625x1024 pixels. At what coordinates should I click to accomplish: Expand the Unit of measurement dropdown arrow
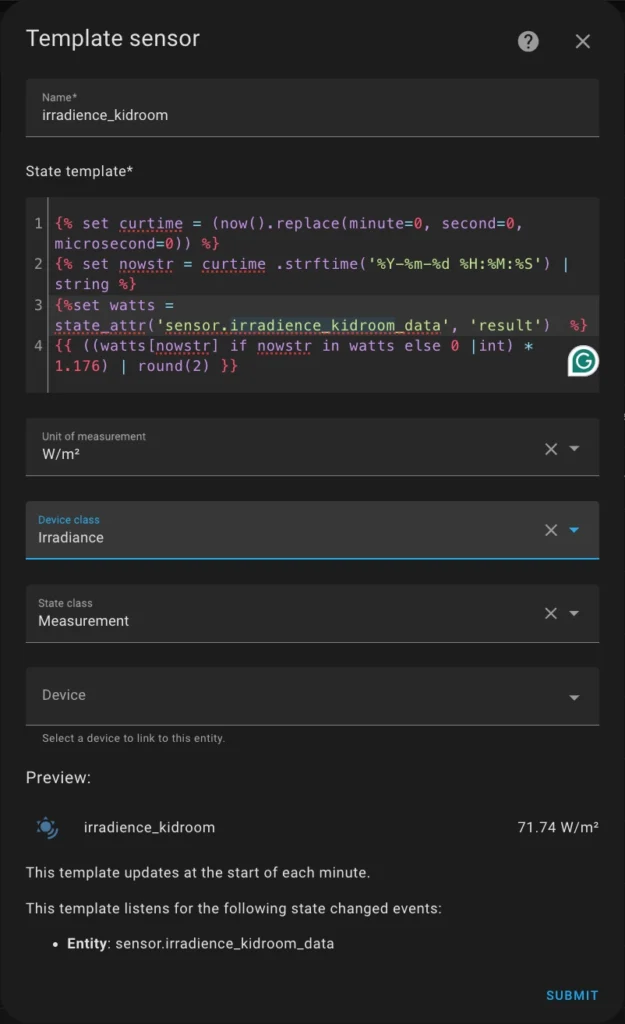pyautogui.click(x=574, y=449)
